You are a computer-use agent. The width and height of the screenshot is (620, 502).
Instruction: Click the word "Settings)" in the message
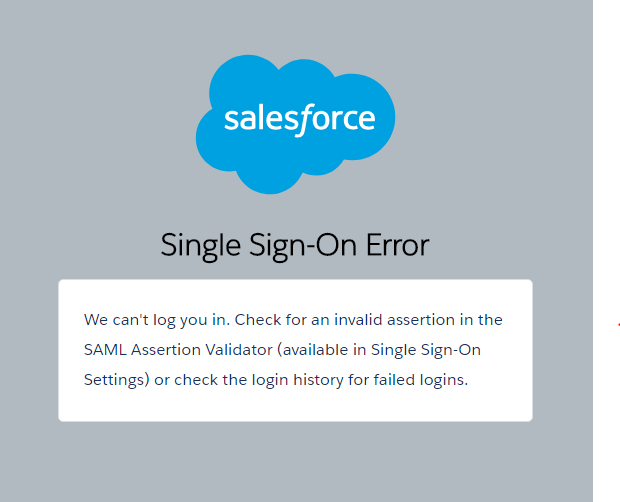116,380
